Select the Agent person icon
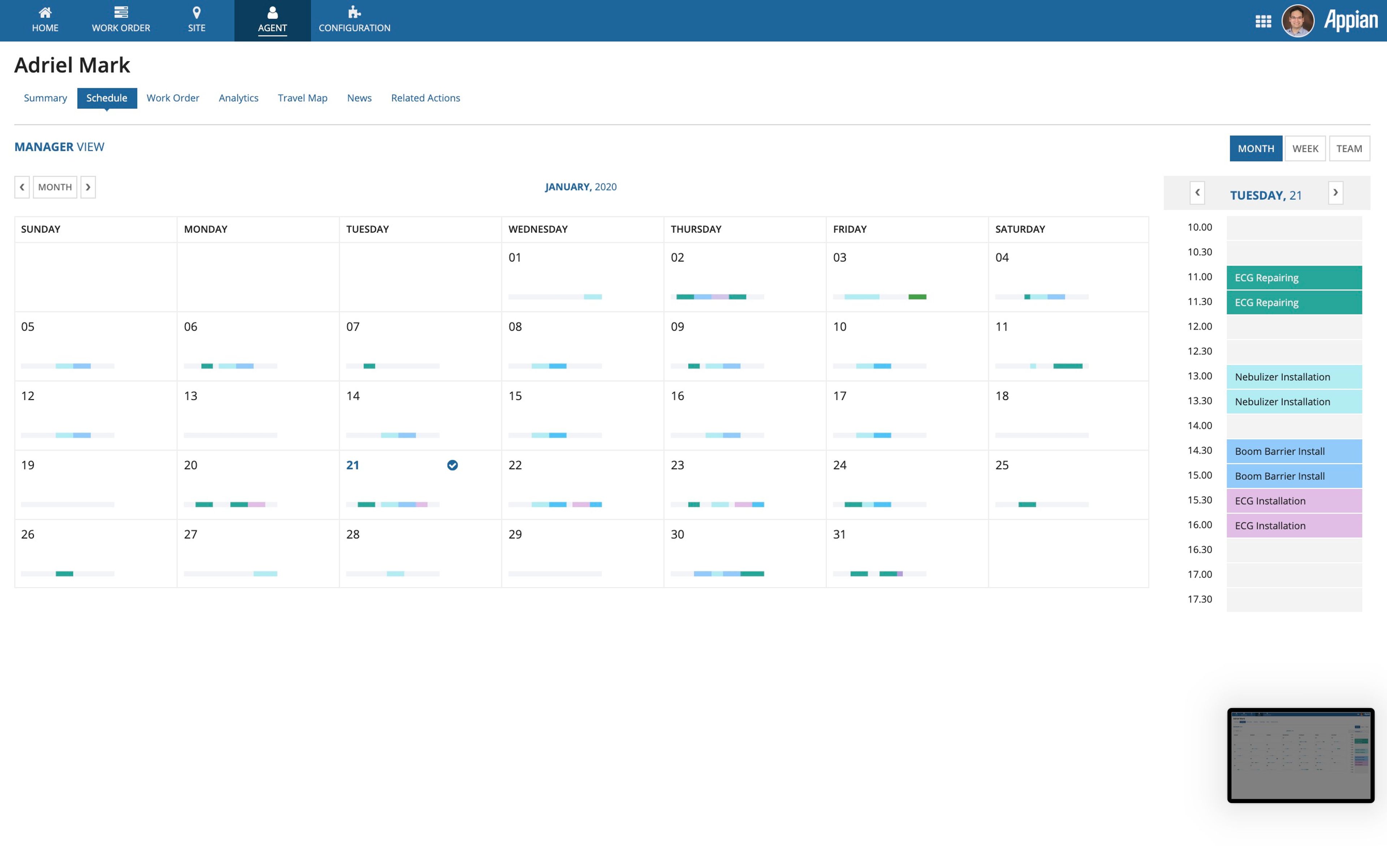 point(272,12)
